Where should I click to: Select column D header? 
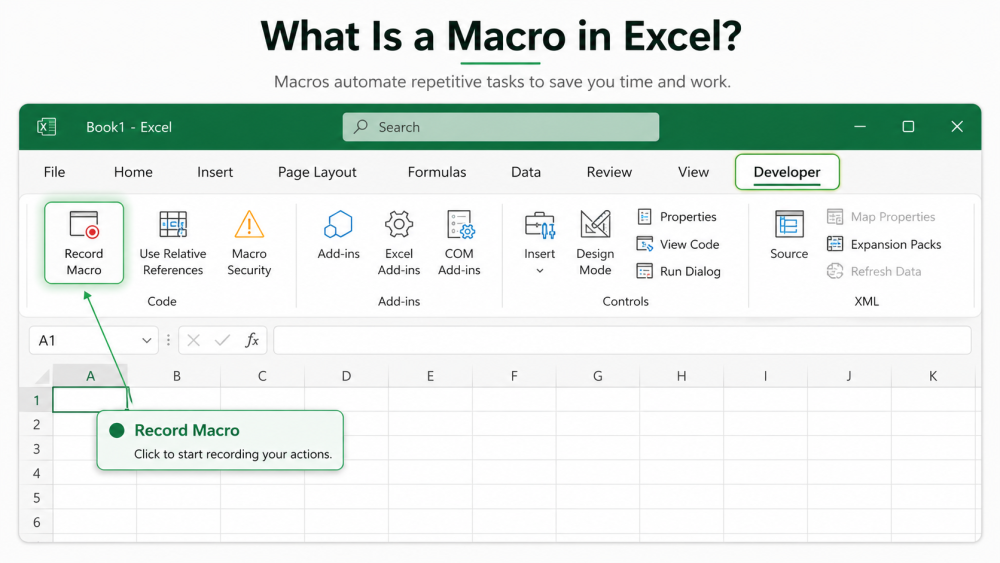[x=346, y=376]
